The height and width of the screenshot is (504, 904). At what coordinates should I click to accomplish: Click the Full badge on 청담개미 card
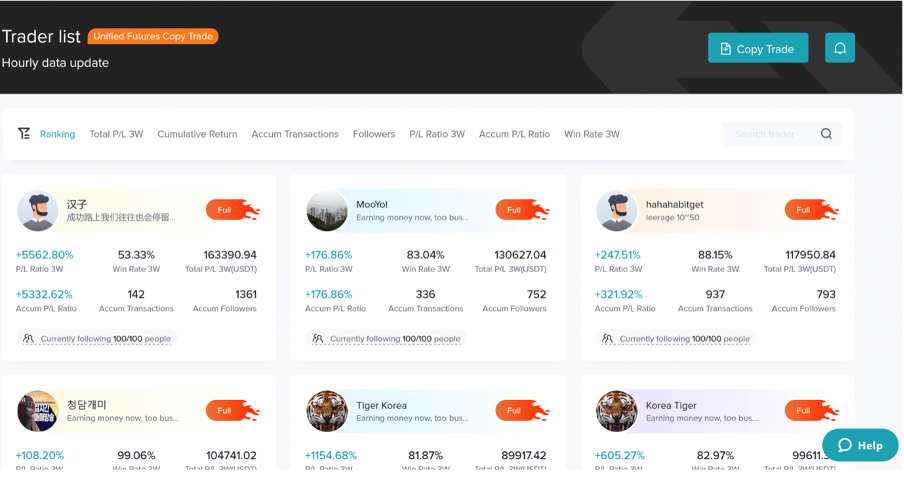232,411
